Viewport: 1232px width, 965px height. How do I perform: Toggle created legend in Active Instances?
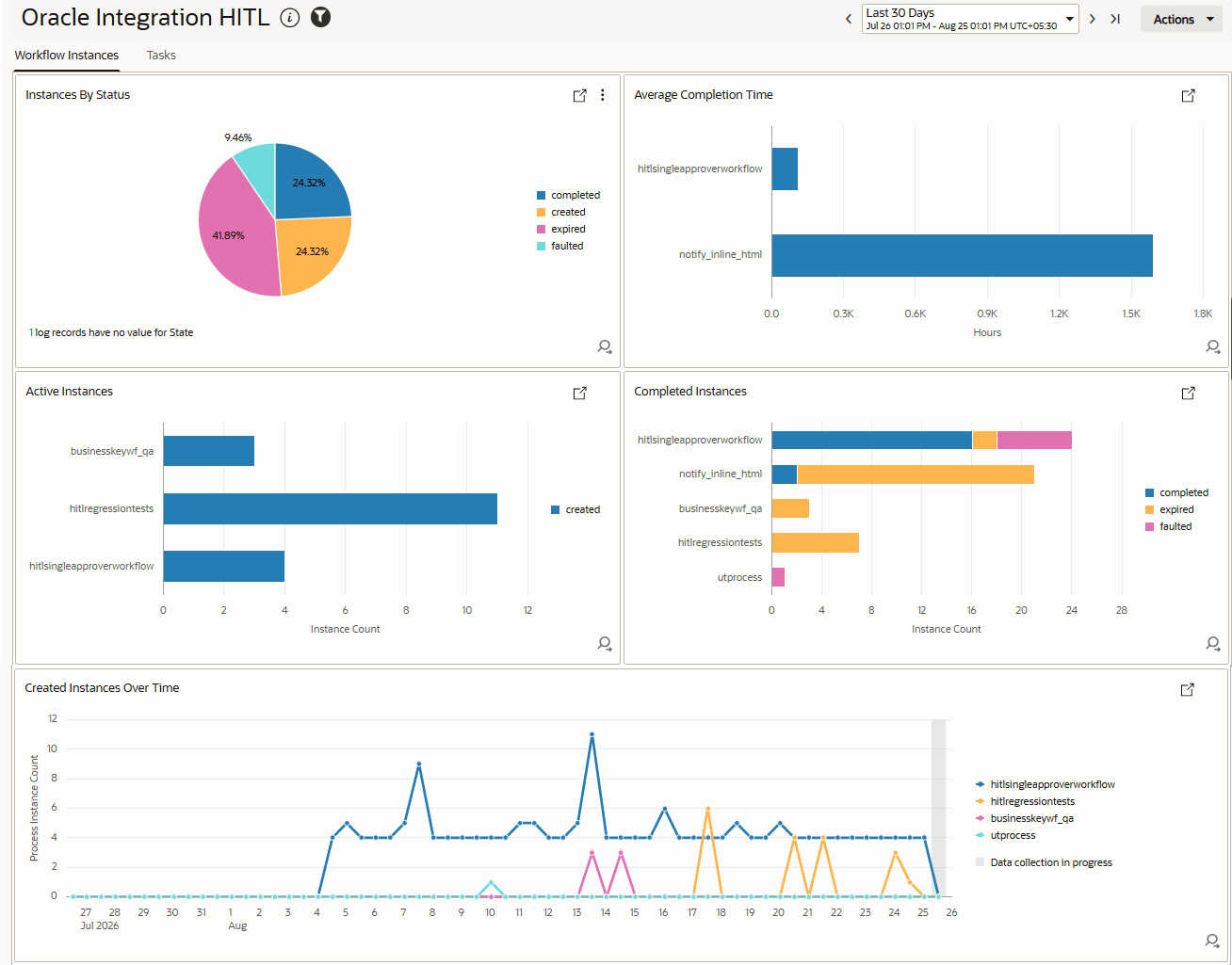click(575, 509)
